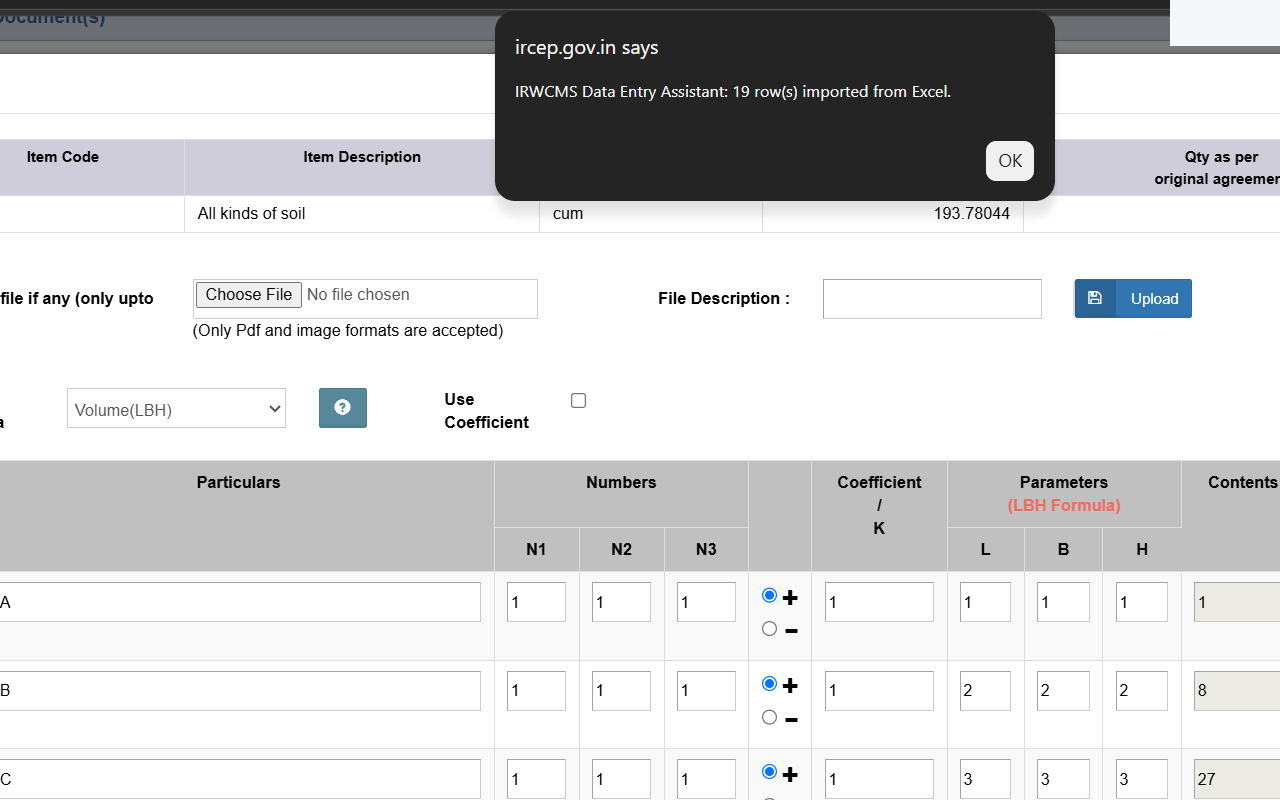Click N2 field in row C
This screenshot has width=1280, height=800.
(x=621, y=779)
